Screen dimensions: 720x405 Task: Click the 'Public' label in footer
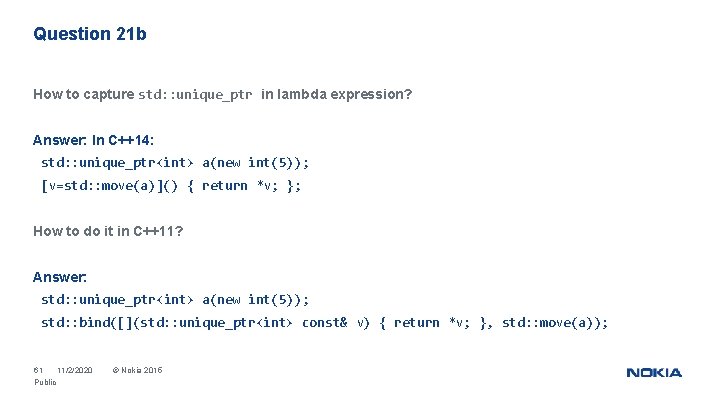(45, 382)
